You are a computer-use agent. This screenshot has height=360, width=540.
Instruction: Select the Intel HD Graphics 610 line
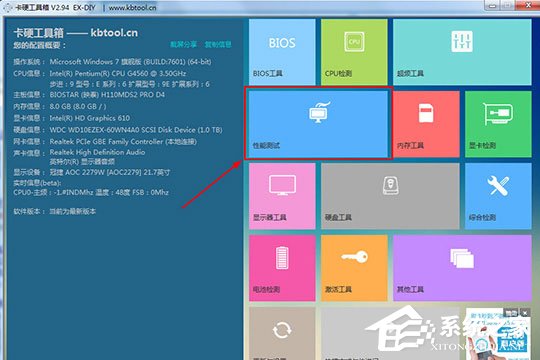click(x=71, y=118)
